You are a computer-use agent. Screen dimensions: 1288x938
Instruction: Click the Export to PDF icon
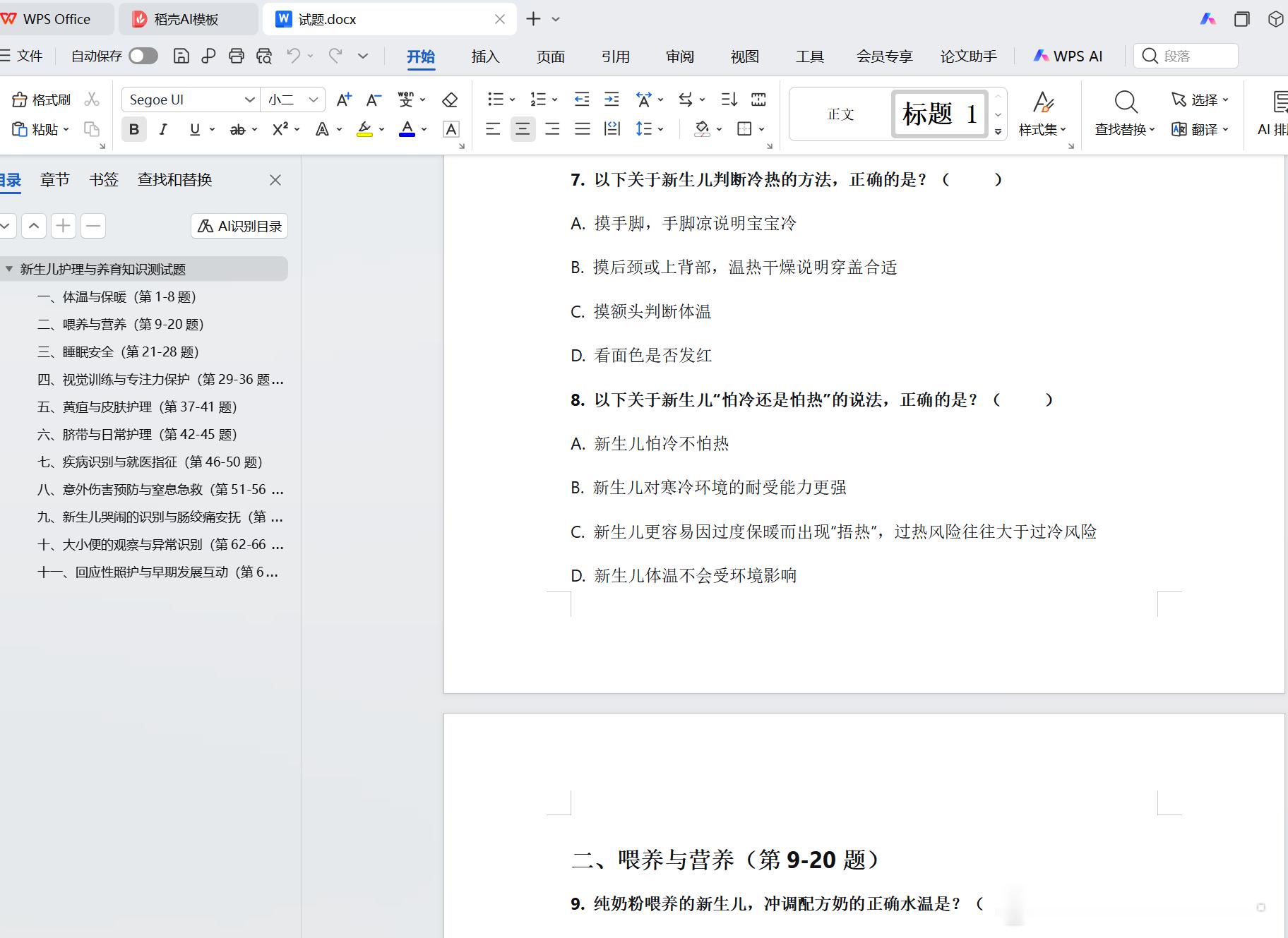[x=208, y=56]
